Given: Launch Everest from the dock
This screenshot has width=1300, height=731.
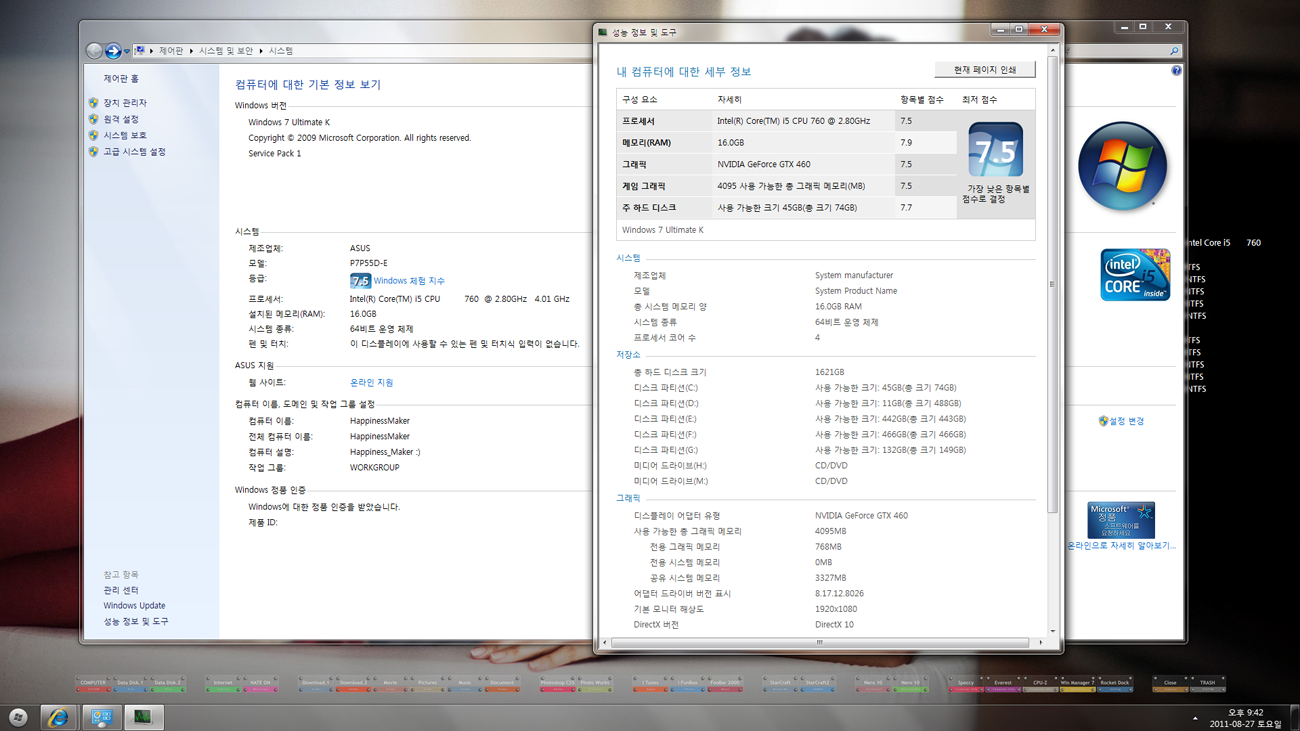Looking at the screenshot, I should point(1003,685).
